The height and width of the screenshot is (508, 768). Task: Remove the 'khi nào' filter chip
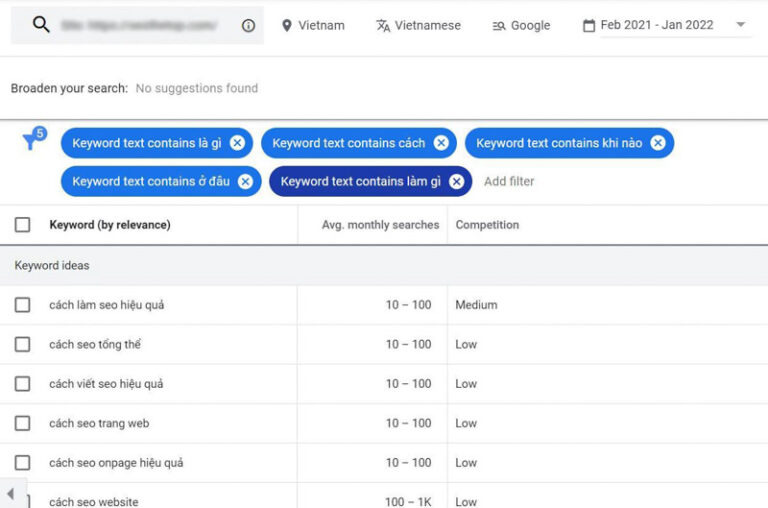[x=658, y=143]
